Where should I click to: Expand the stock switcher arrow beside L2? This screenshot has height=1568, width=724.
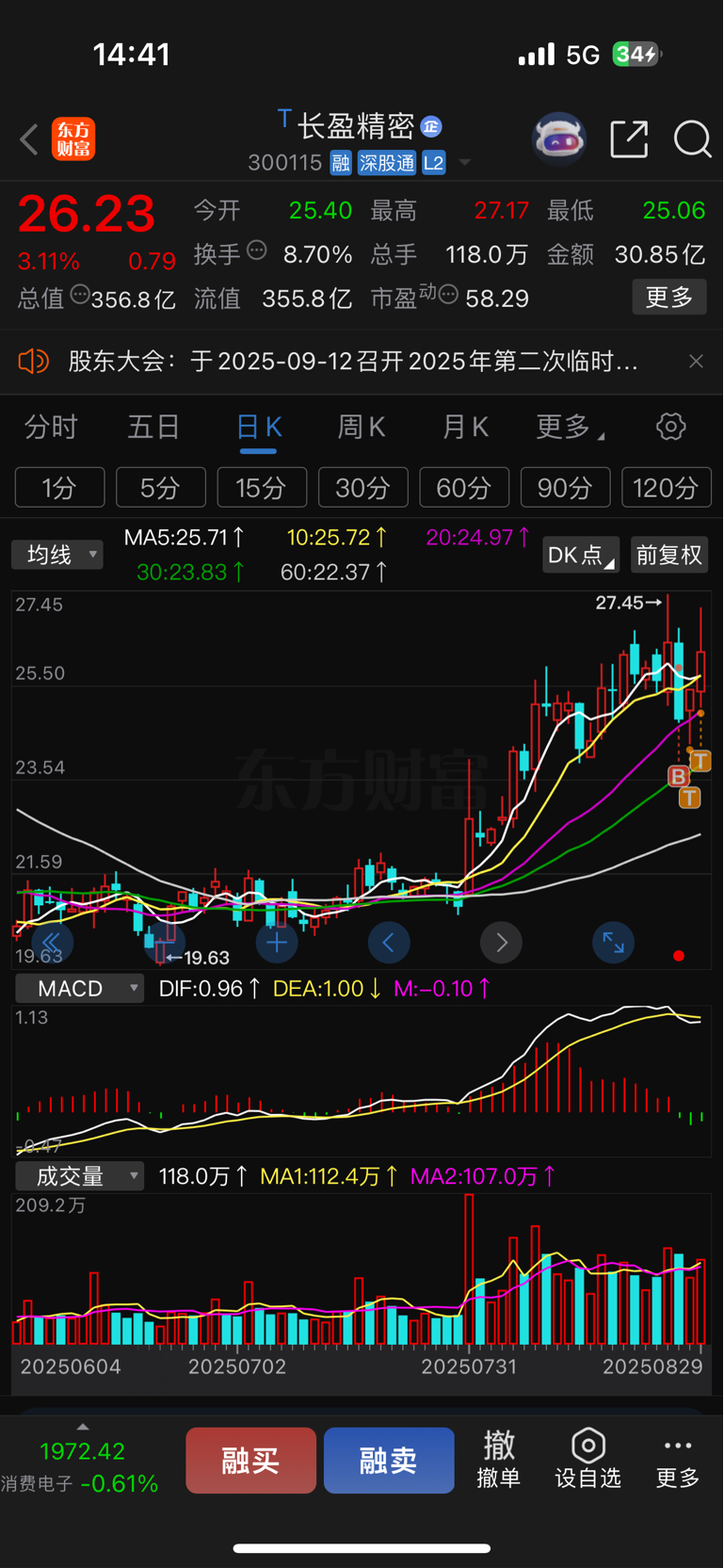(464, 163)
